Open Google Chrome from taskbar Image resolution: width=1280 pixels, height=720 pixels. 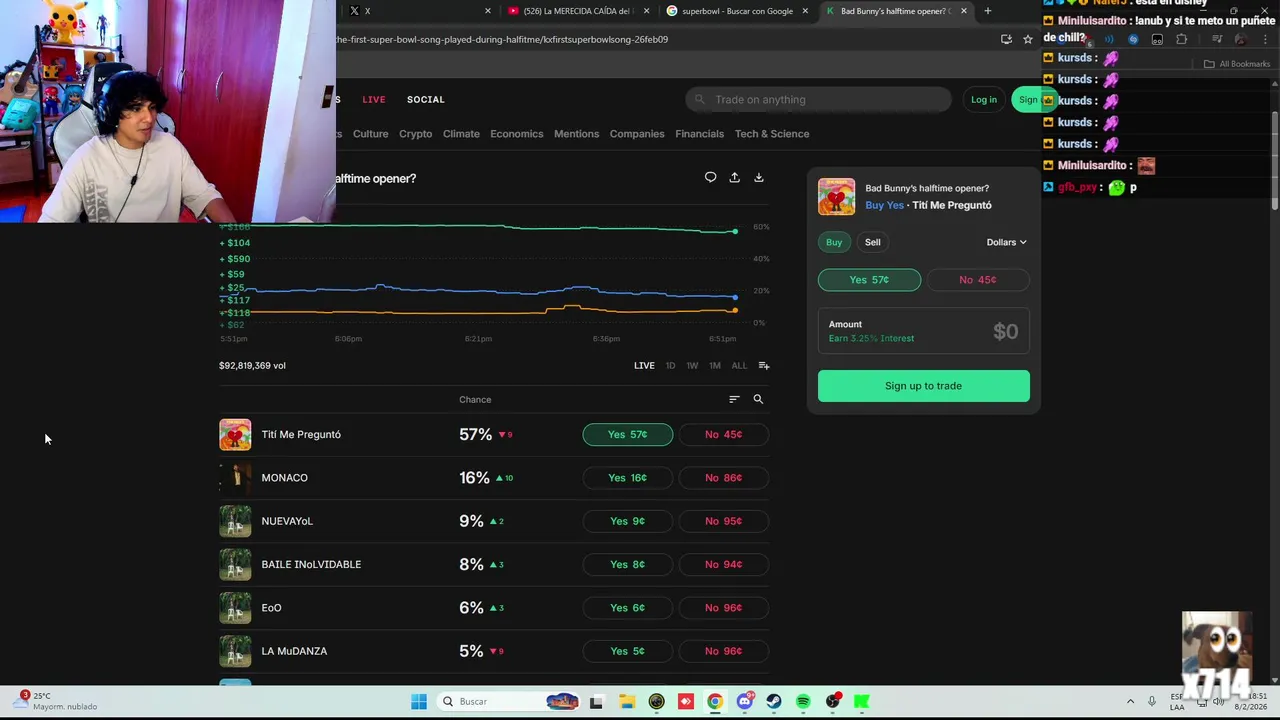point(715,702)
